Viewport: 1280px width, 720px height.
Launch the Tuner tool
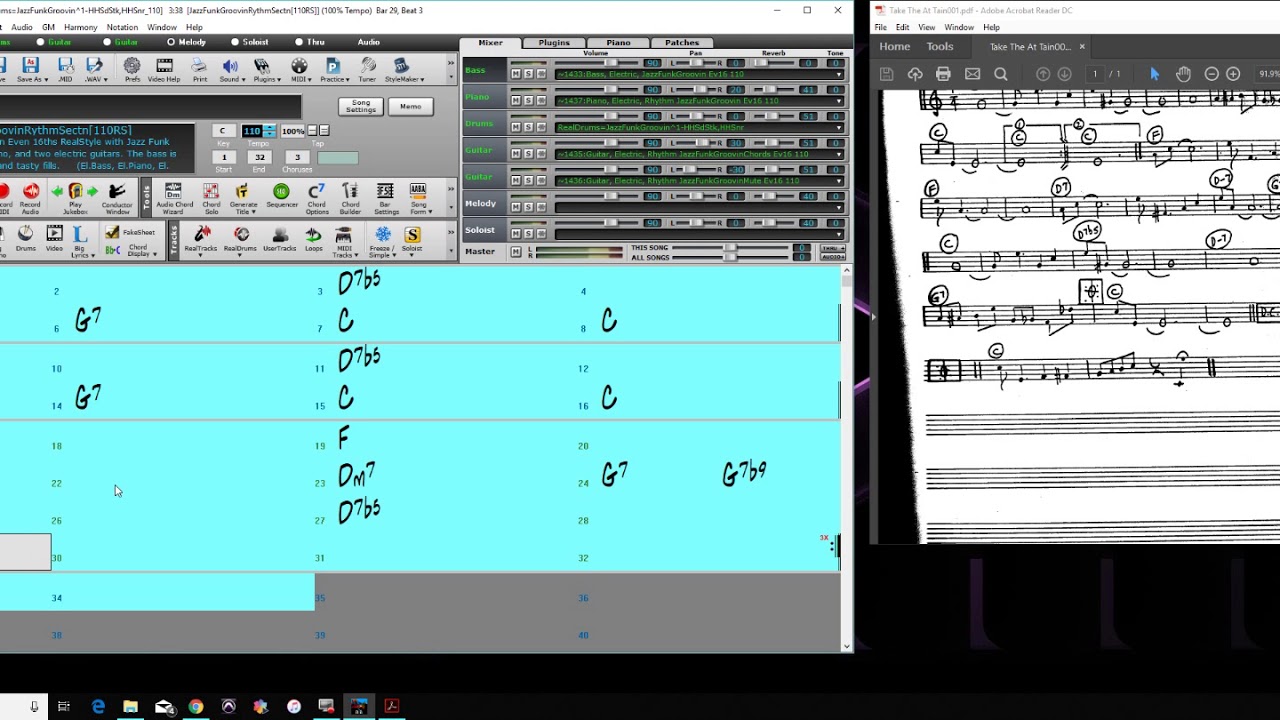click(367, 69)
